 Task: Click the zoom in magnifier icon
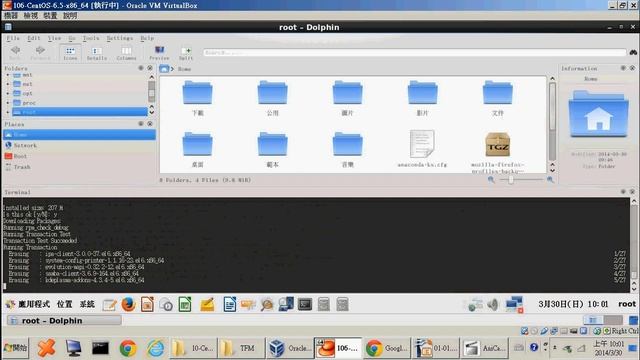(550, 180)
